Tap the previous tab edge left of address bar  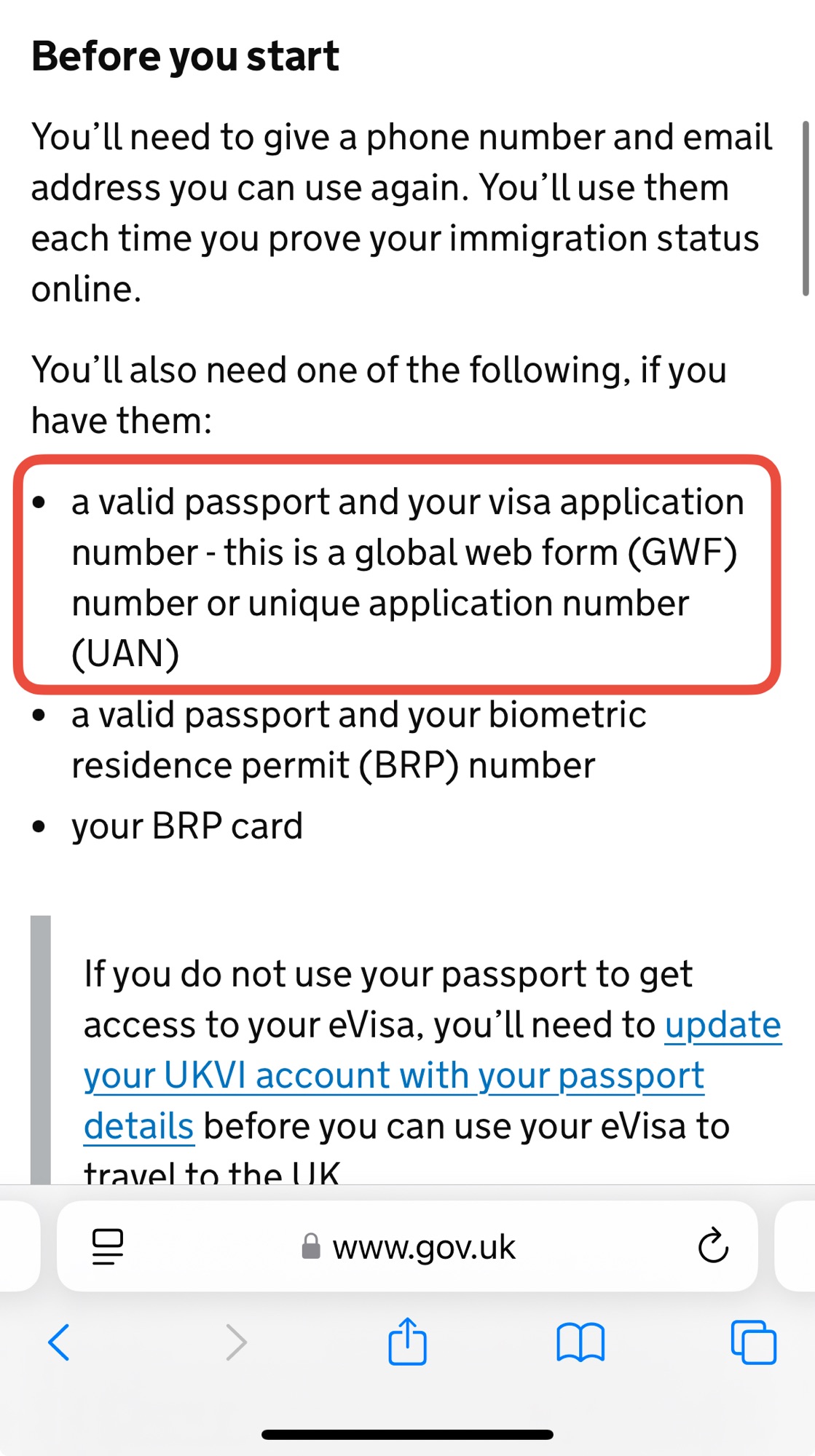[19, 1246]
